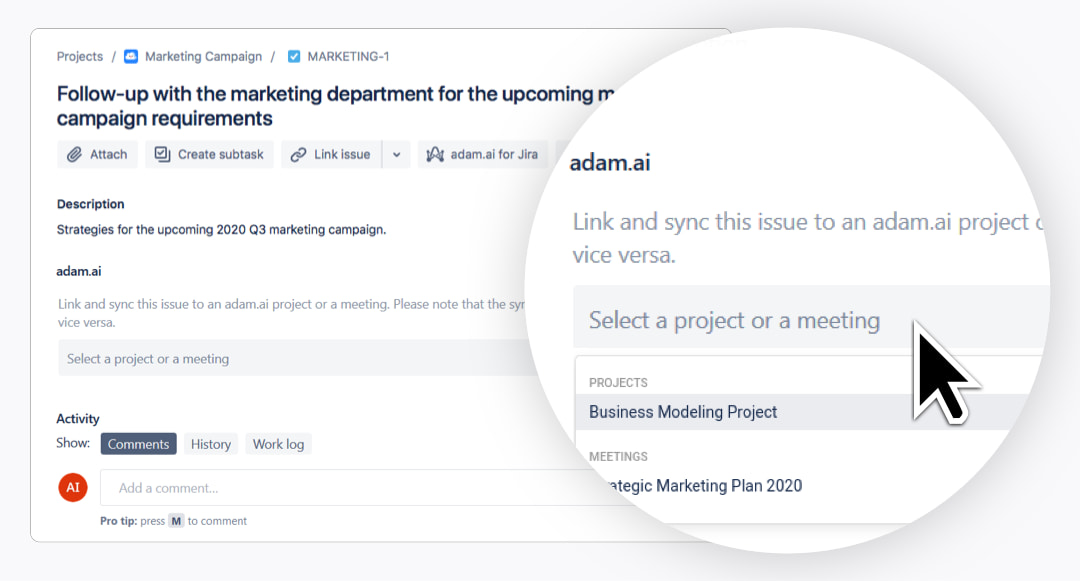1080x581 pixels.
Task: Click the Attach button
Action: click(97, 154)
